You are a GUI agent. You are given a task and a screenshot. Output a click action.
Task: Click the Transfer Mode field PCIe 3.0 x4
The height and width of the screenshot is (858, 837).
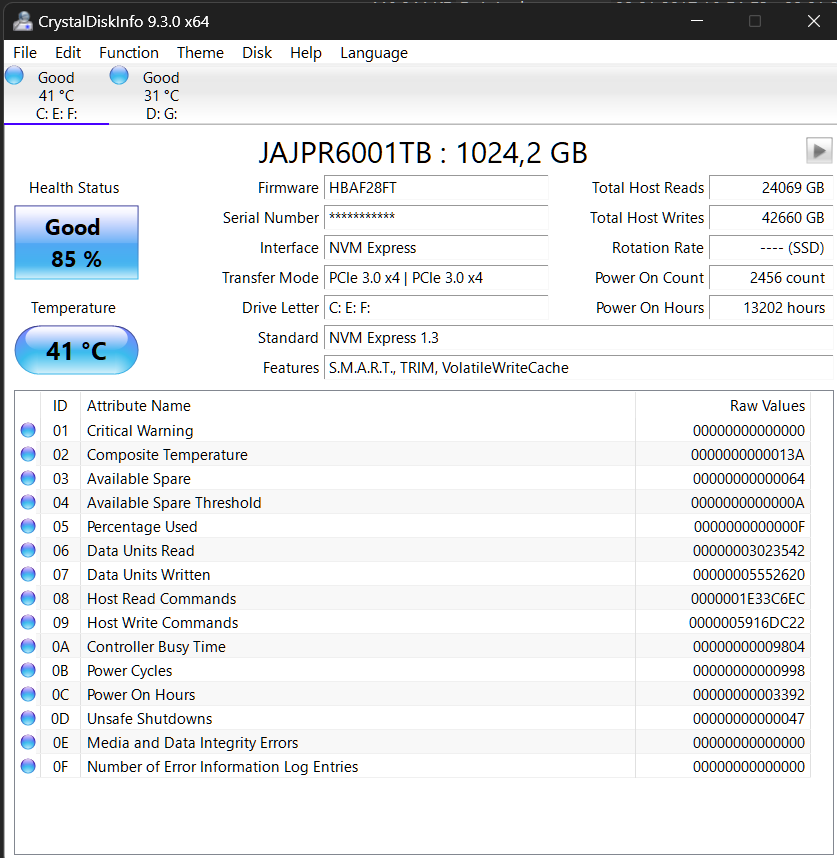pyautogui.click(x=436, y=278)
